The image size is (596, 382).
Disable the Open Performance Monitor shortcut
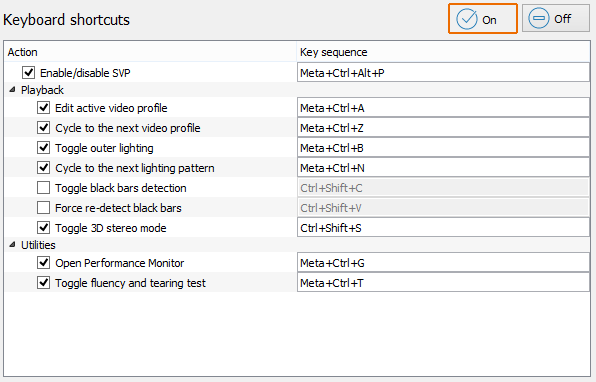point(43,262)
